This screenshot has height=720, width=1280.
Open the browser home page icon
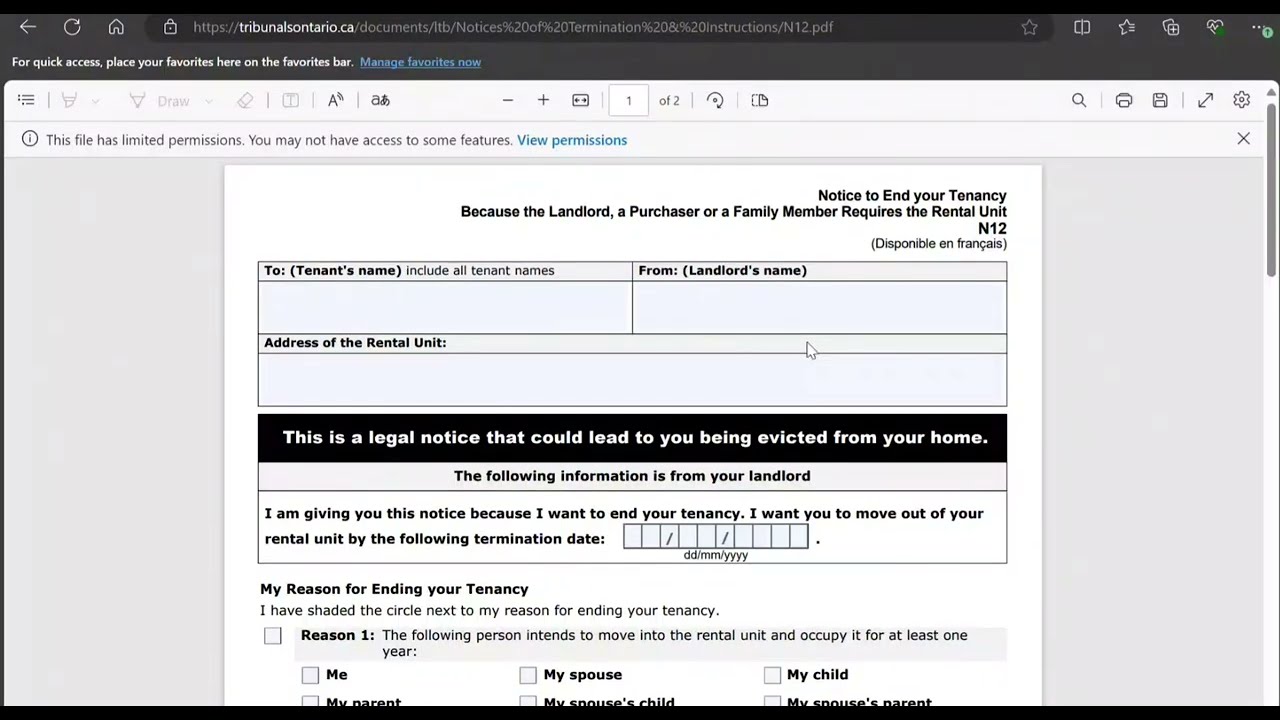[x=116, y=27]
